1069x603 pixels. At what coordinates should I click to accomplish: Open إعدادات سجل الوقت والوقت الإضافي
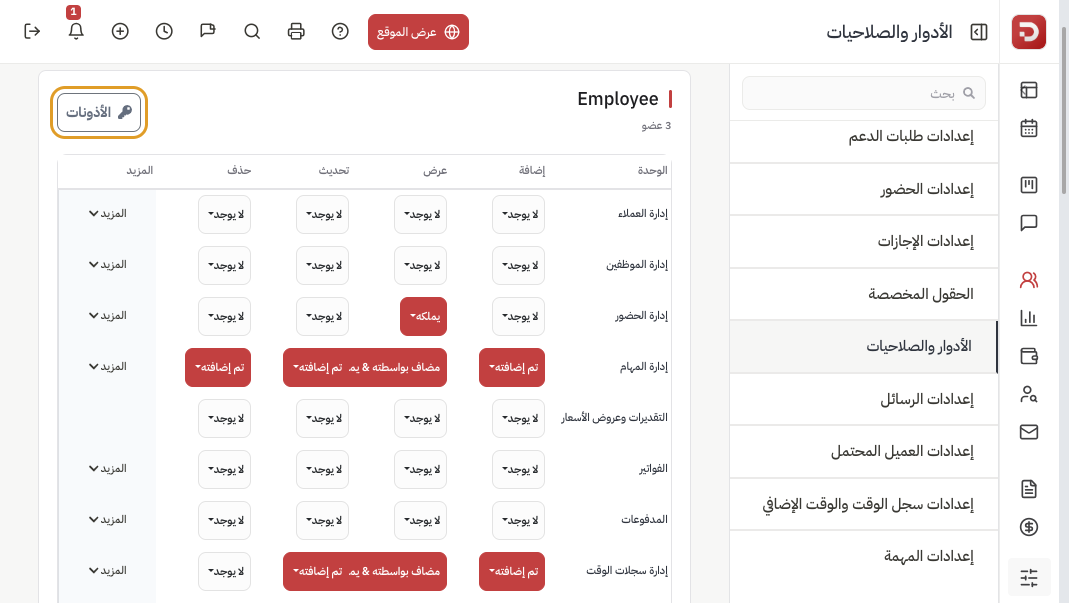[863, 504]
